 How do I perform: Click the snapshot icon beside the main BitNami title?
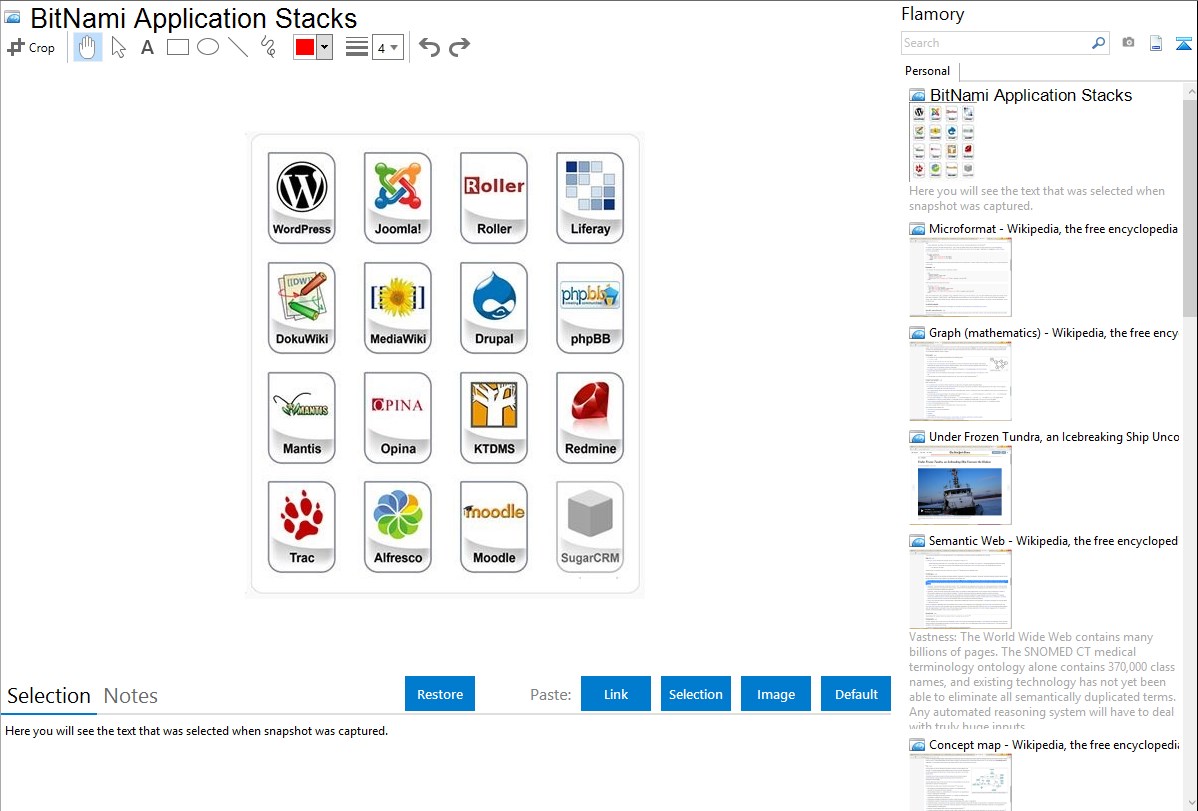[x=12, y=18]
